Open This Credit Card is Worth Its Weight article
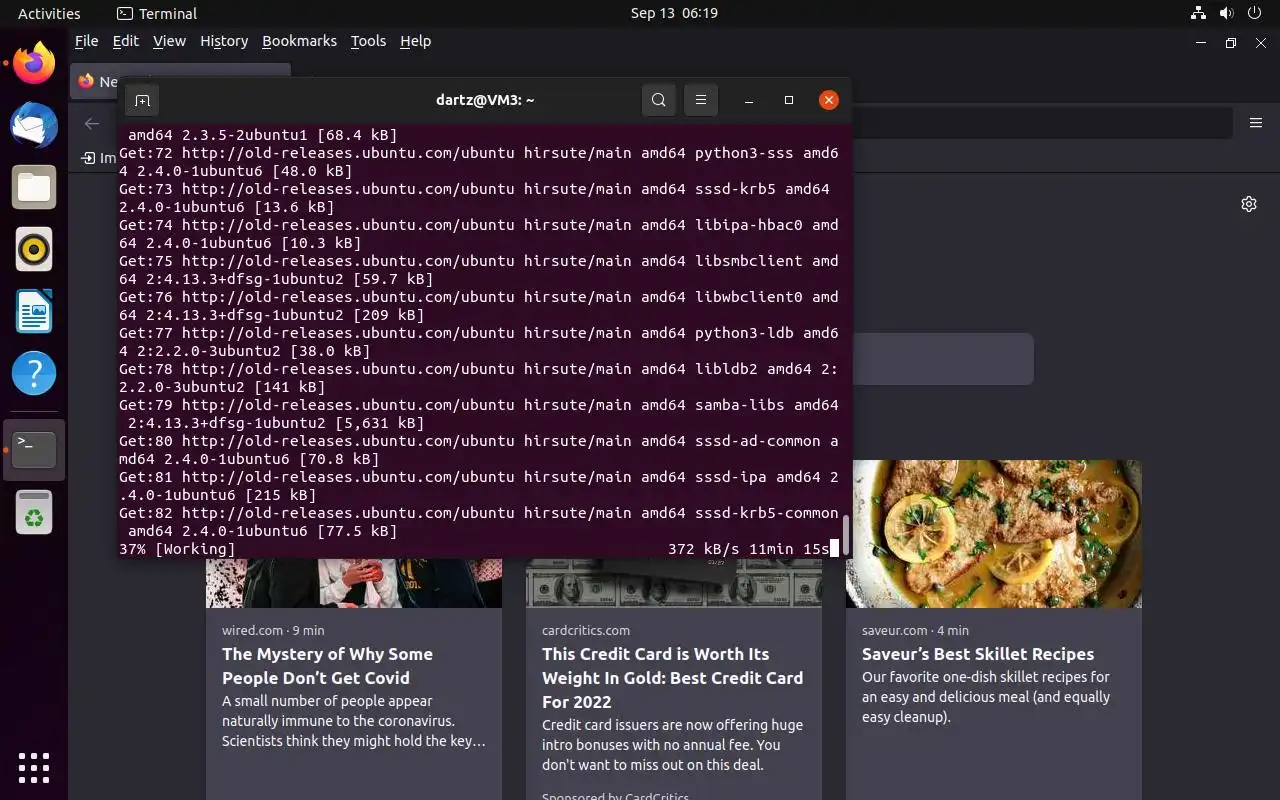The image size is (1280, 800). click(x=672, y=678)
